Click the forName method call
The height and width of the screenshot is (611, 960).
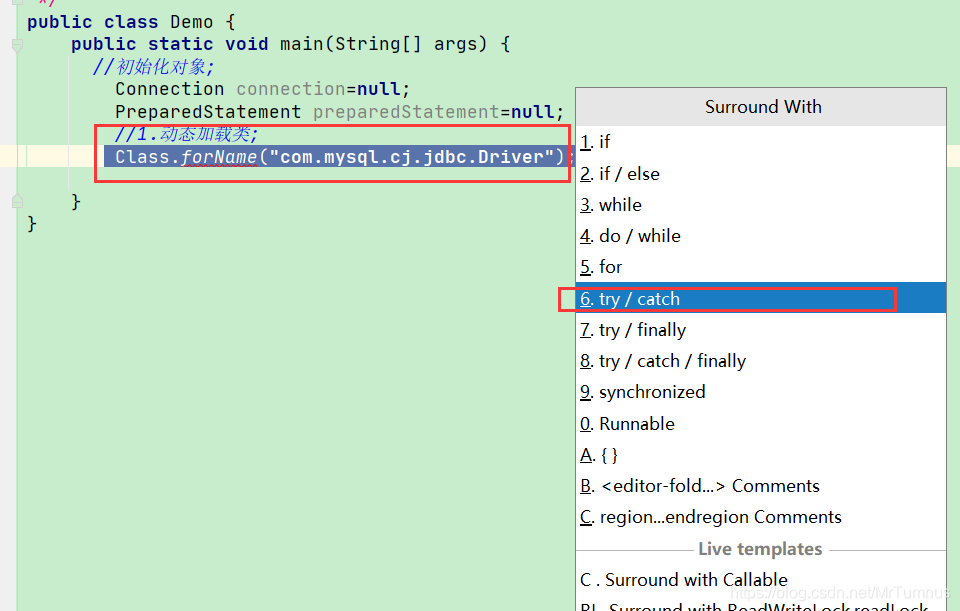tap(219, 157)
